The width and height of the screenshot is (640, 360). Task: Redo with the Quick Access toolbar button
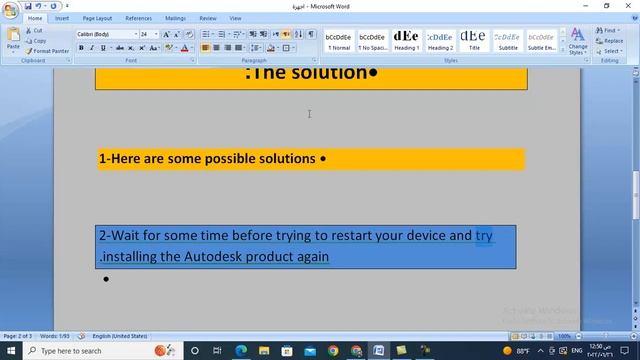coord(53,6)
